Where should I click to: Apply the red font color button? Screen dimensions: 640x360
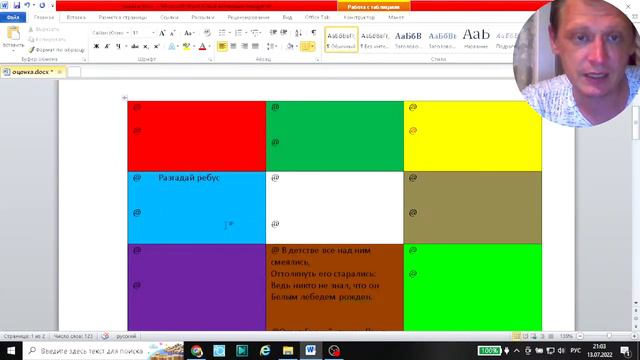pyautogui.click(x=202, y=47)
